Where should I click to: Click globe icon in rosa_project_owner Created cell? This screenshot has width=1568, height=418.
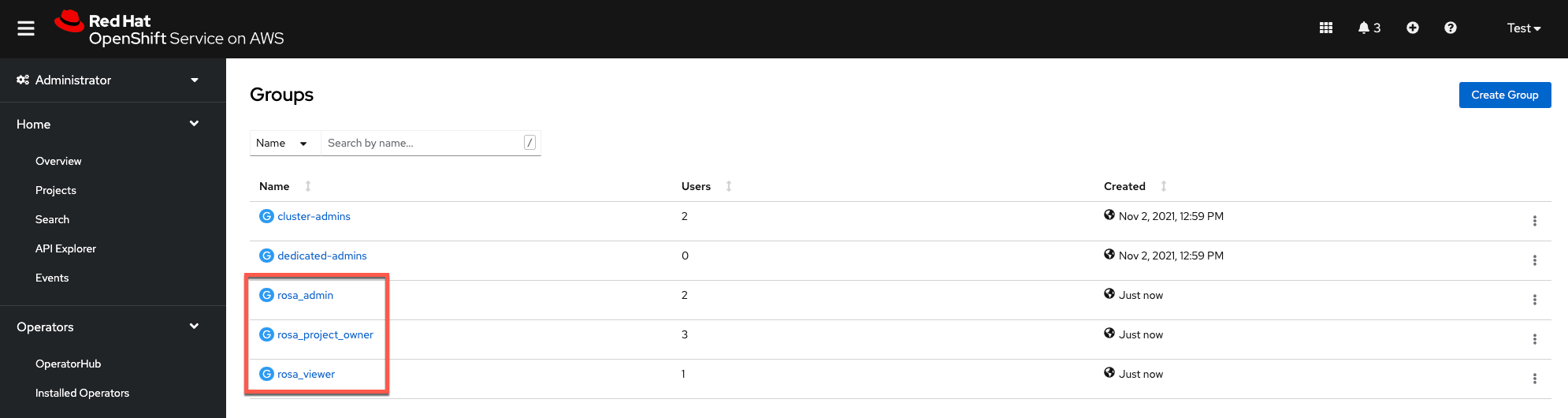pos(1109,333)
